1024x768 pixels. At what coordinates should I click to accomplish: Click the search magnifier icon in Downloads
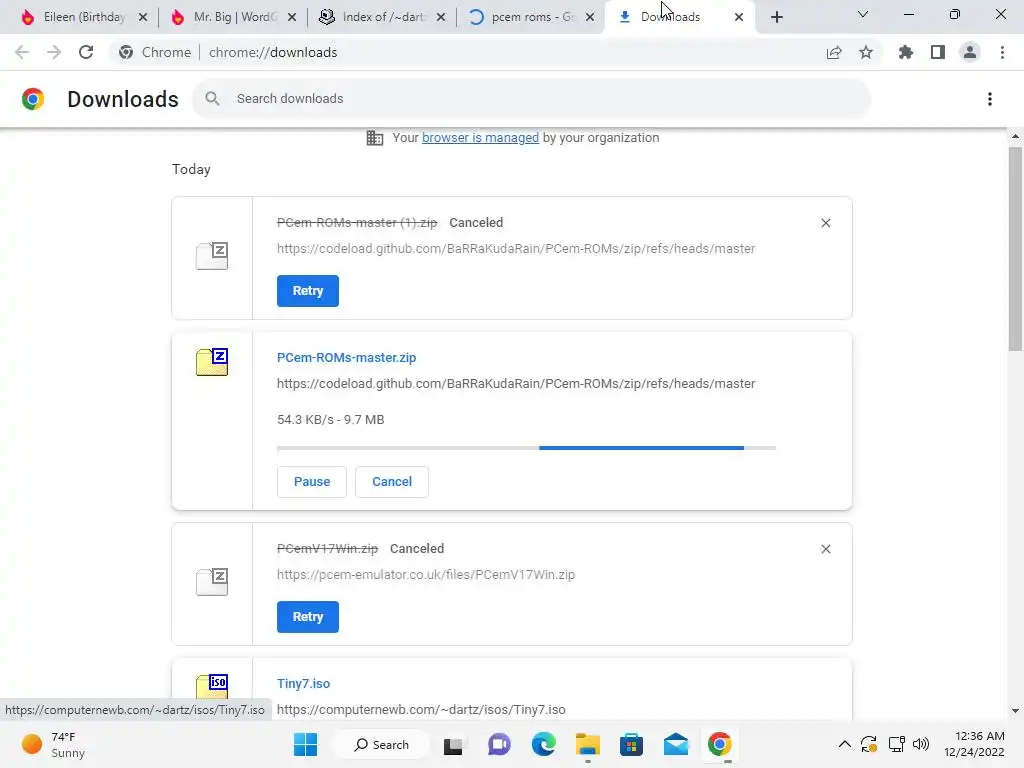pos(212,99)
